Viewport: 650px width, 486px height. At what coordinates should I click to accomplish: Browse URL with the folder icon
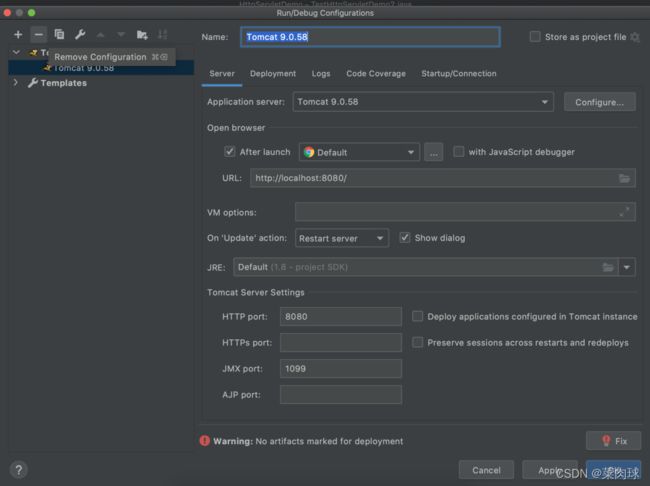(624, 178)
